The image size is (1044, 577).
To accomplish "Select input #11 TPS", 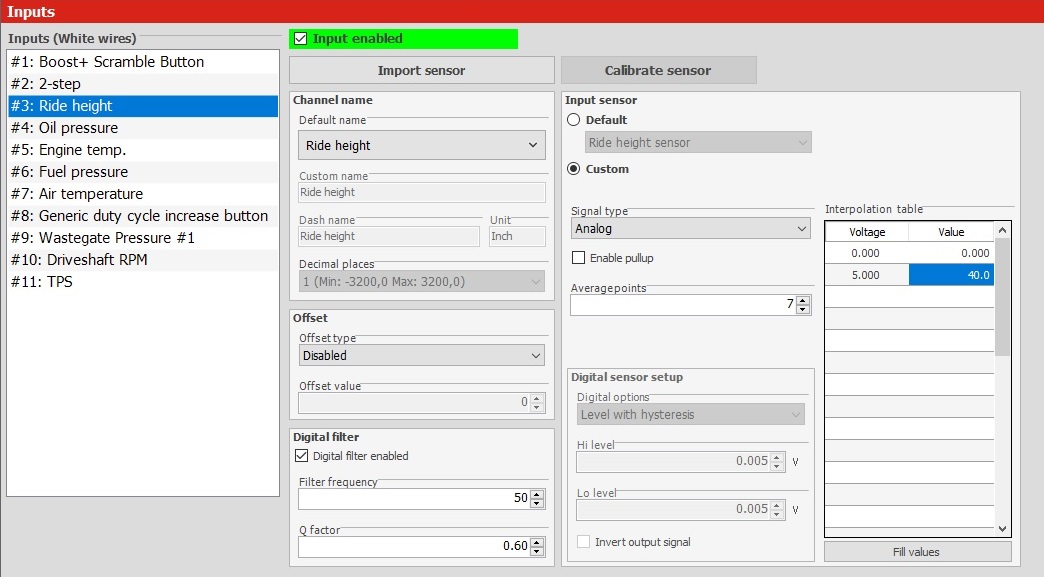I will point(143,282).
